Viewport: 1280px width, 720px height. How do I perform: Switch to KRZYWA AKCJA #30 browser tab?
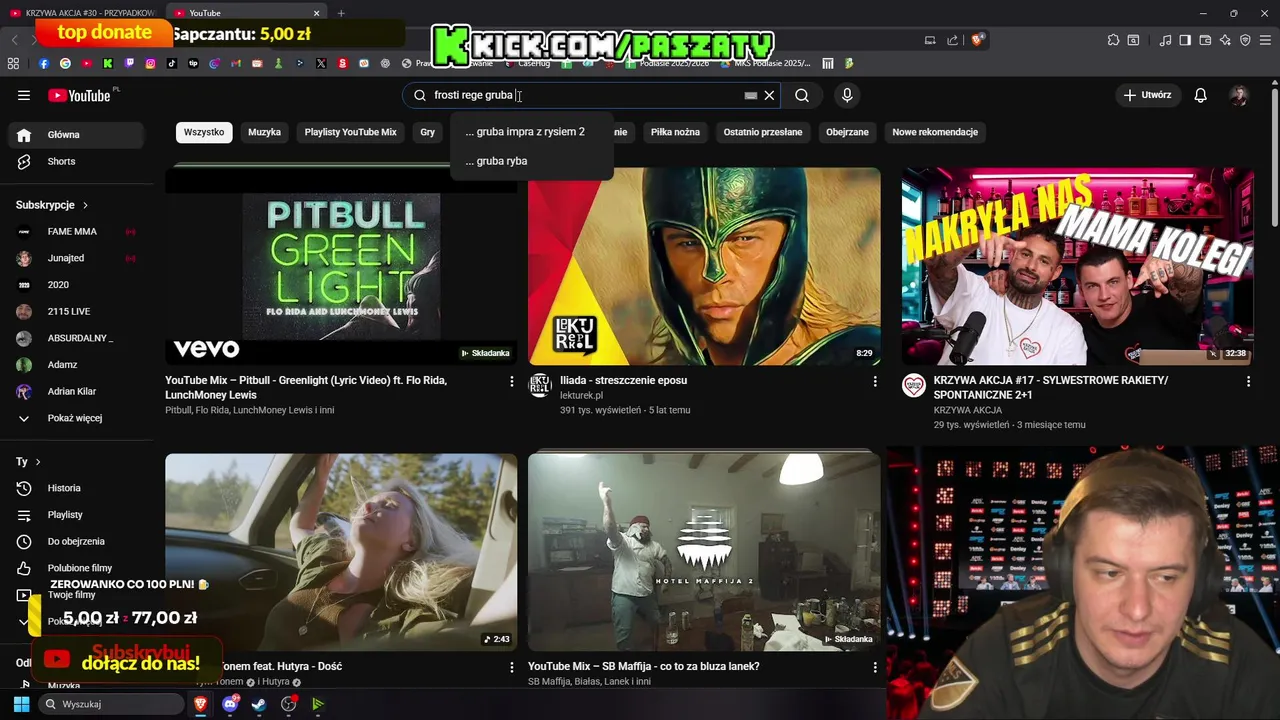(82, 13)
